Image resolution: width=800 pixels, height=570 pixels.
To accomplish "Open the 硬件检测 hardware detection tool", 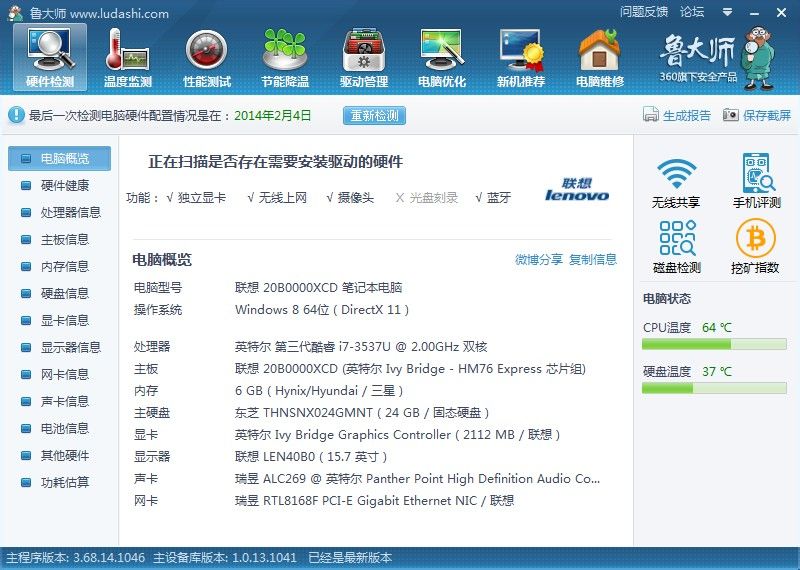I will 50,57.
